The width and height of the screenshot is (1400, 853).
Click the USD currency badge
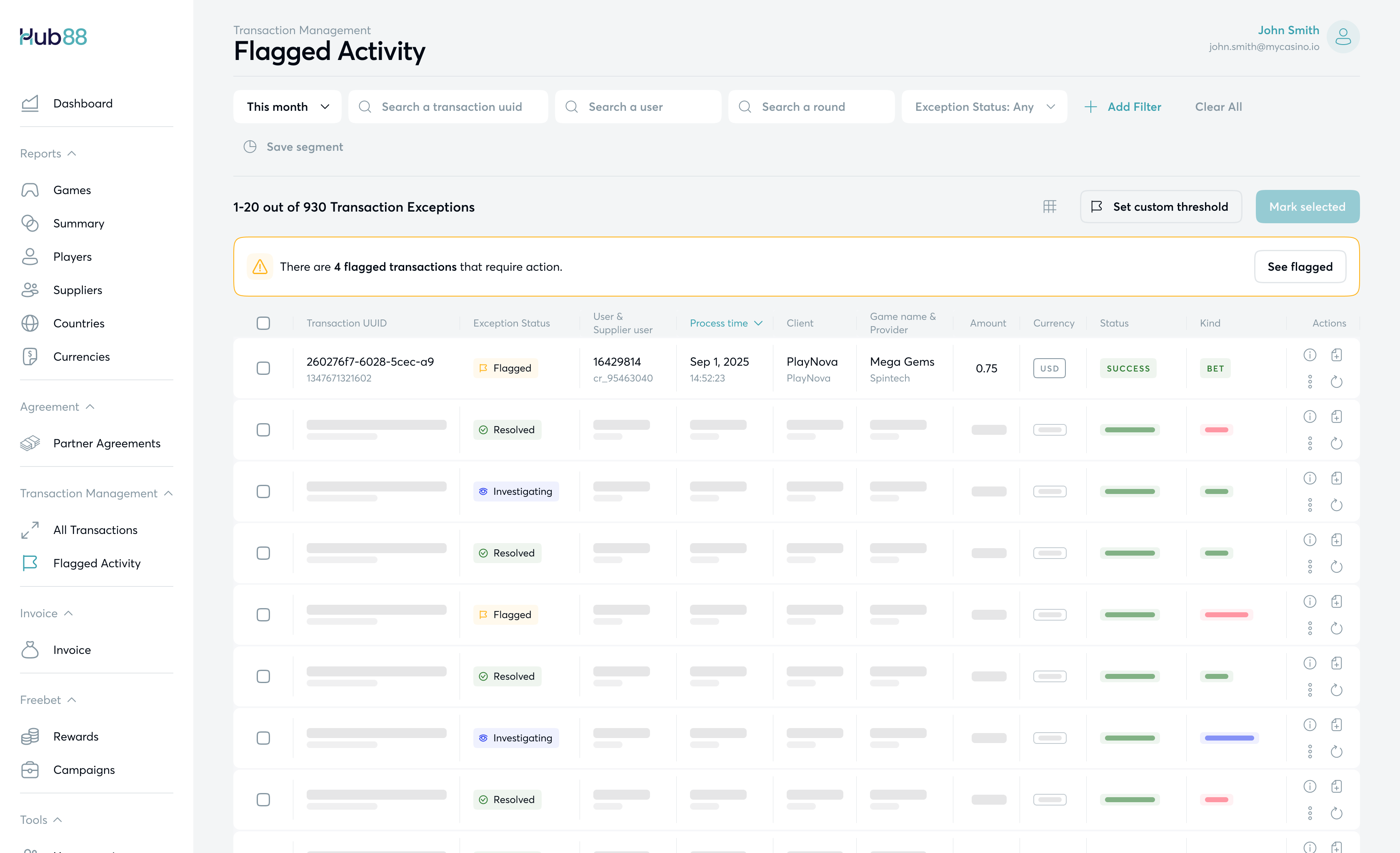click(1049, 368)
